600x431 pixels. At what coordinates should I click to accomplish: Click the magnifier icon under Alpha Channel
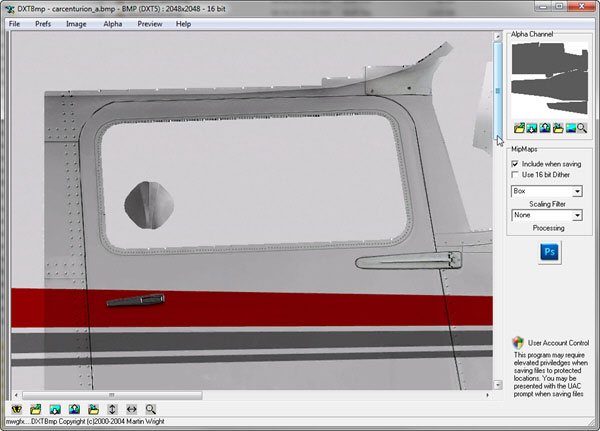click(x=582, y=128)
